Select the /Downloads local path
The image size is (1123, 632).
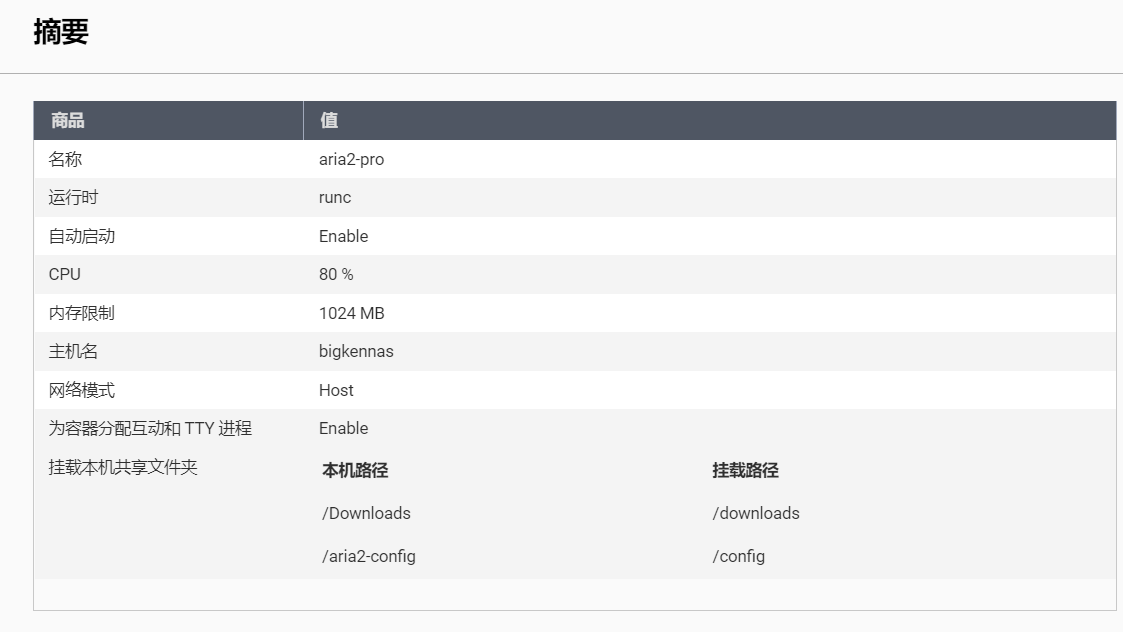[x=366, y=513]
